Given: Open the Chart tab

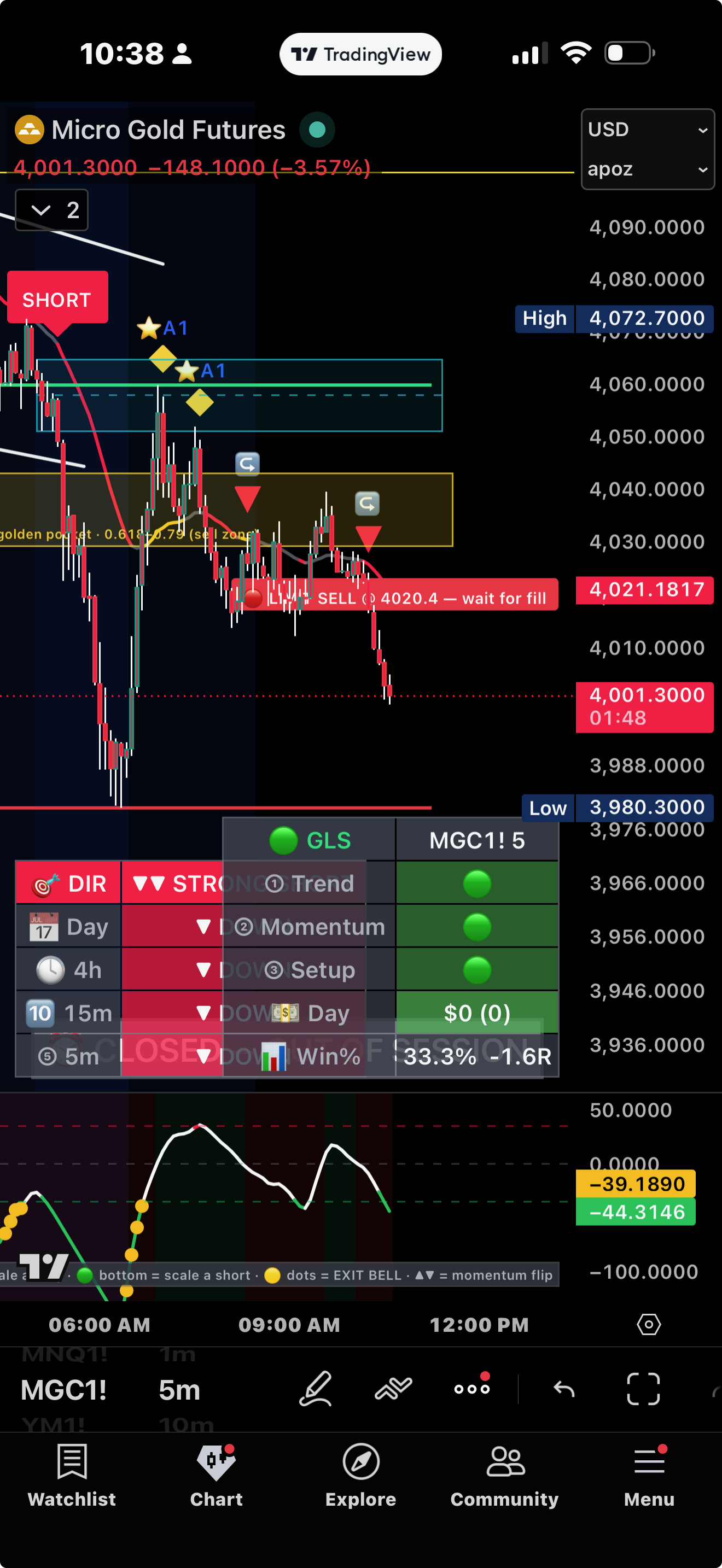Looking at the screenshot, I should [x=216, y=1475].
